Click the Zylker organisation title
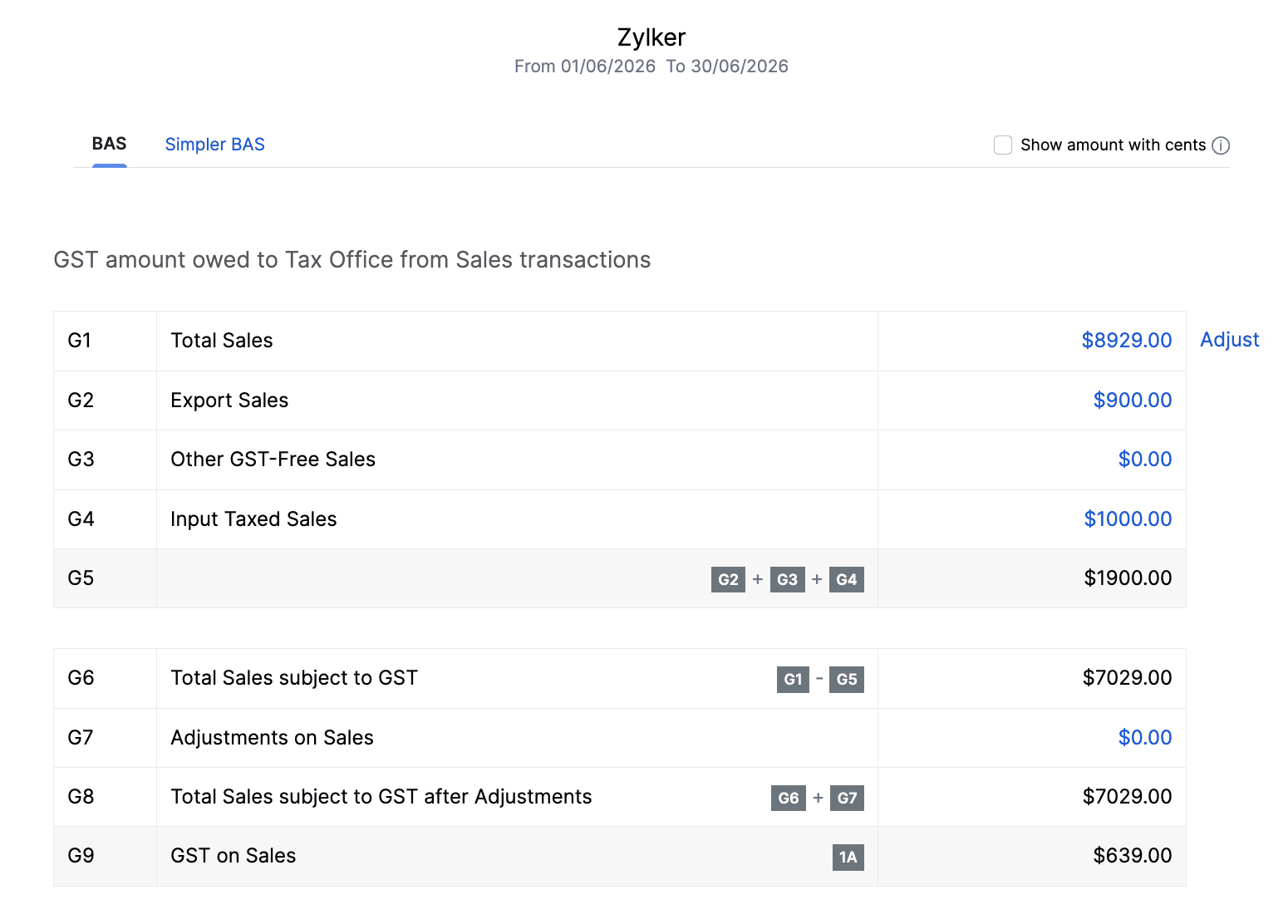 tap(651, 37)
